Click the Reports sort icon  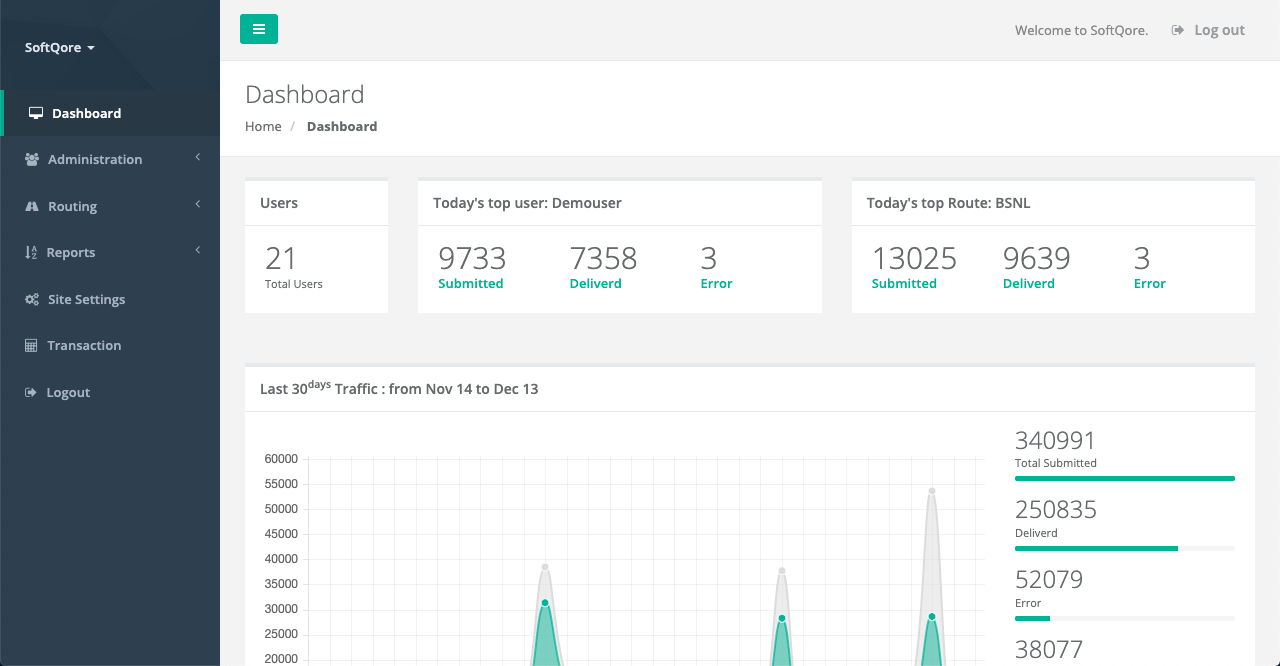pyautogui.click(x=31, y=253)
